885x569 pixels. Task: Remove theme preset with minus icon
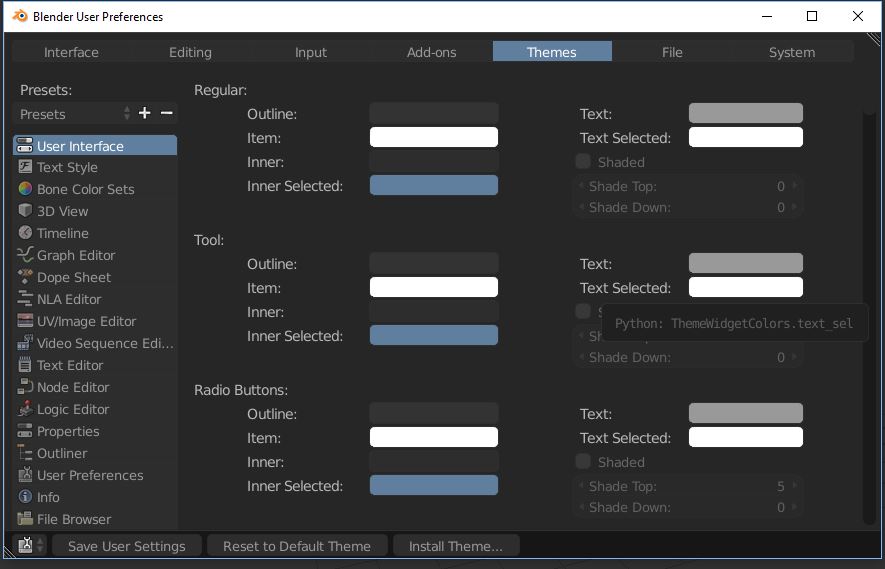coord(167,113)
